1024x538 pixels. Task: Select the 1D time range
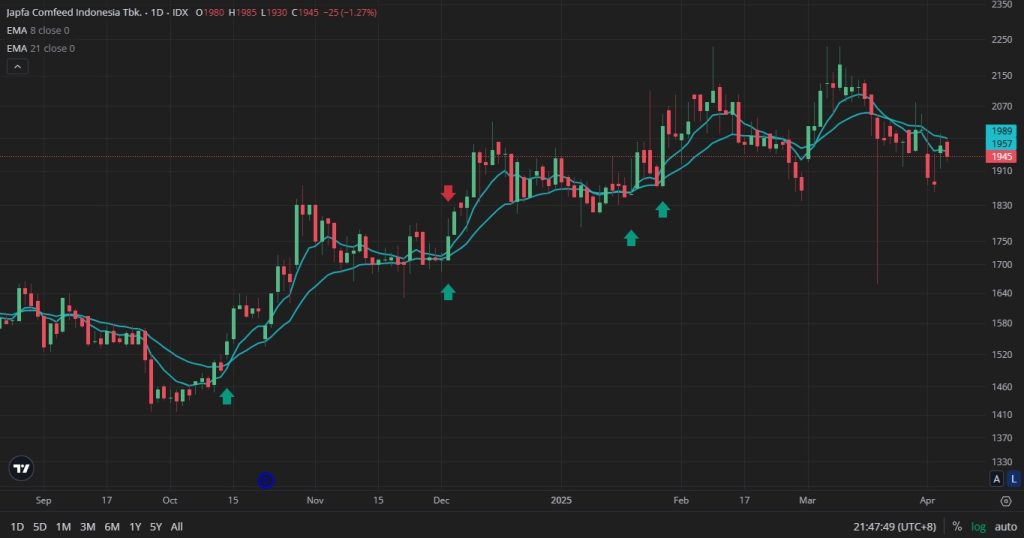coord(17,526)
